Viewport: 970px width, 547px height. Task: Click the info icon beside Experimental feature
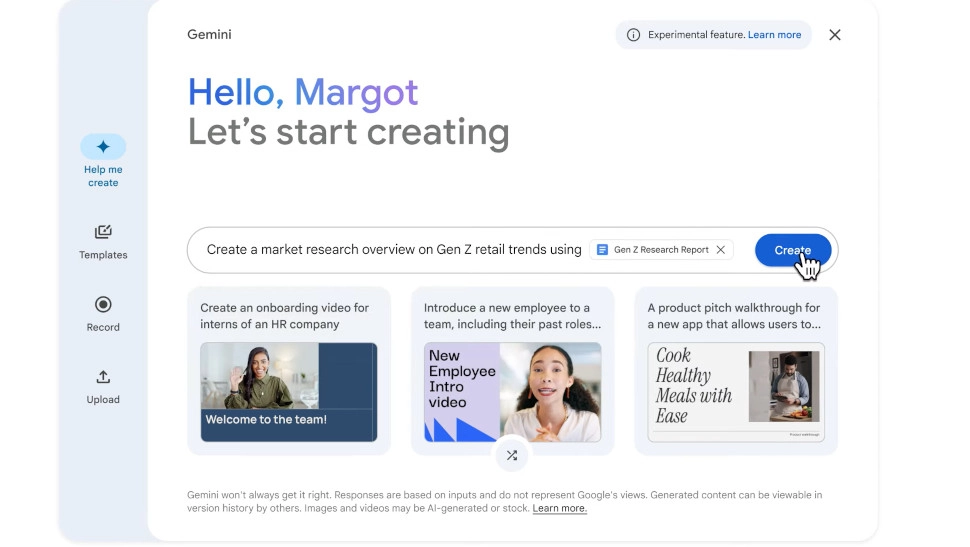click(633, 35)
